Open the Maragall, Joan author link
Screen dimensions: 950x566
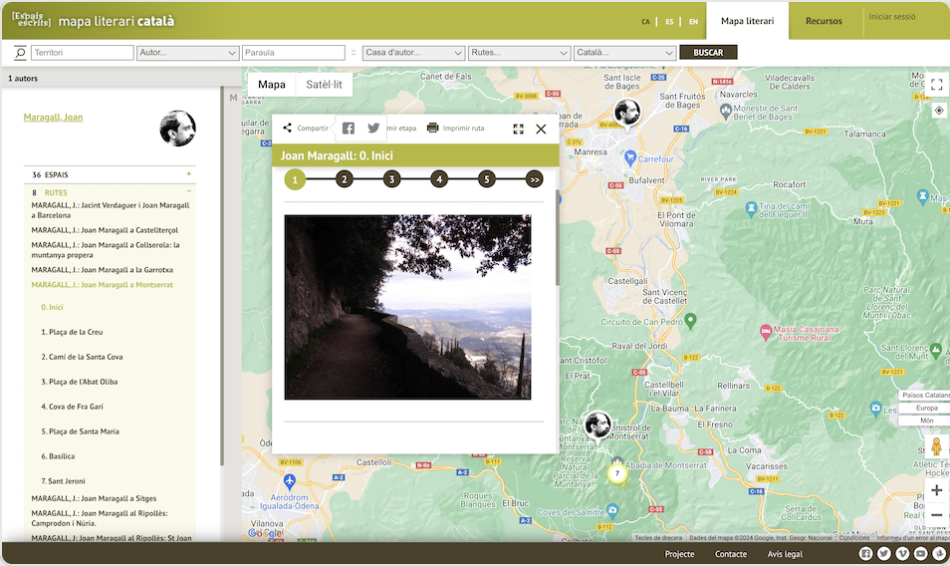click(x=53, y=117)
